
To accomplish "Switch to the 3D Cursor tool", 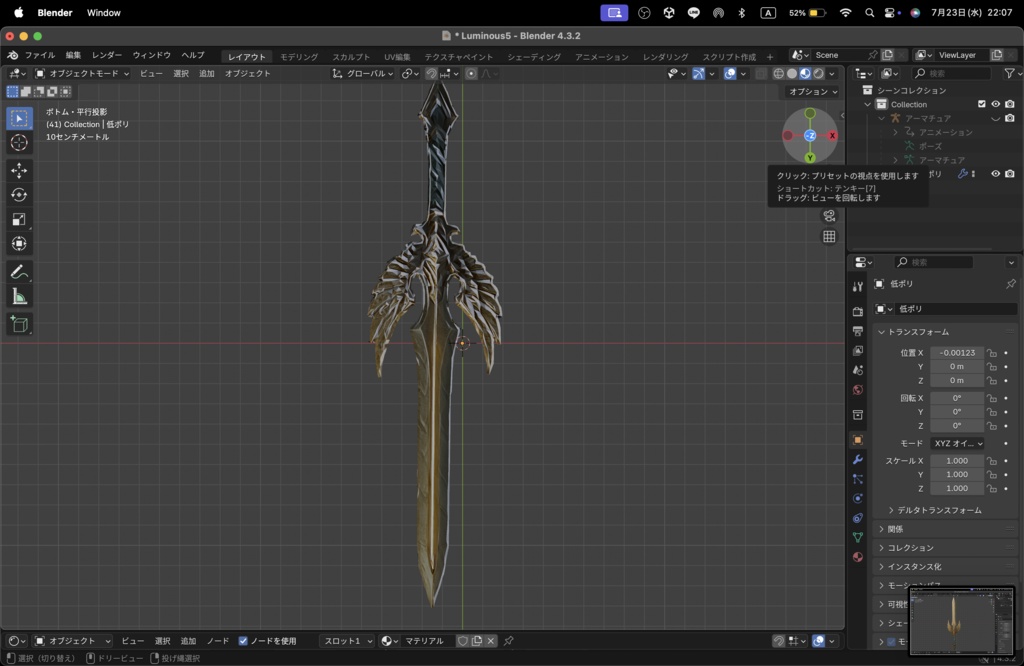I will coord(20,143).
